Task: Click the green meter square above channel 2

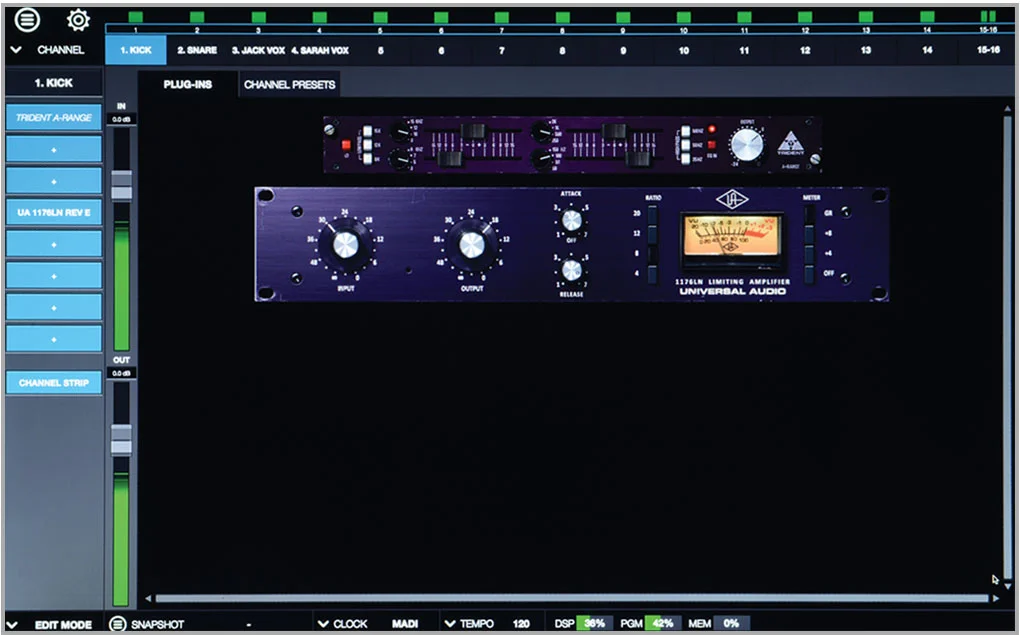Action: point(196,17)
